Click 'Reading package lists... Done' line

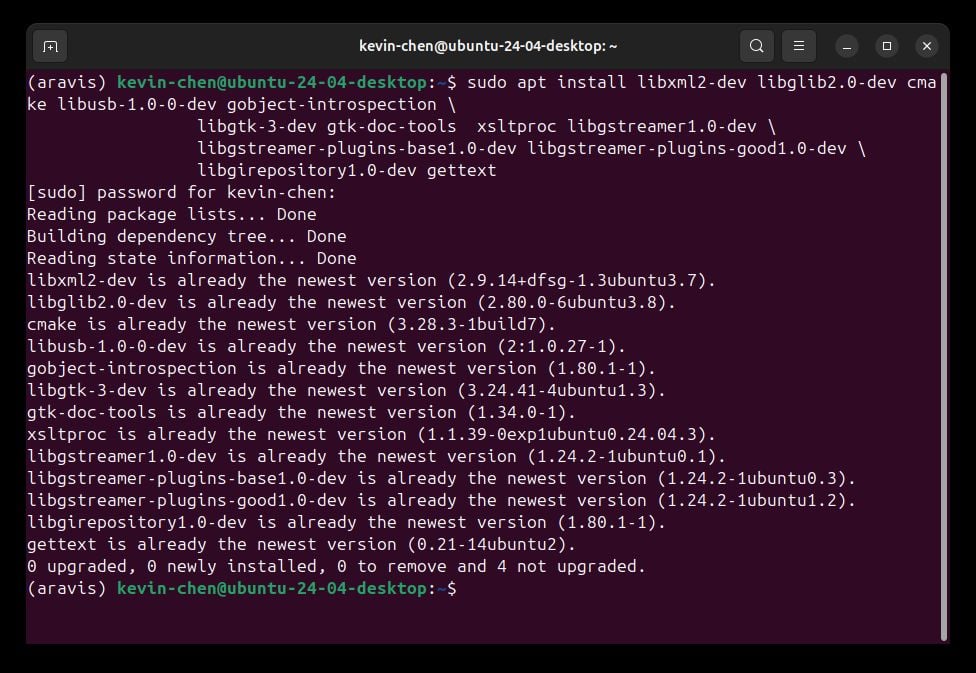tap(171, 214)
